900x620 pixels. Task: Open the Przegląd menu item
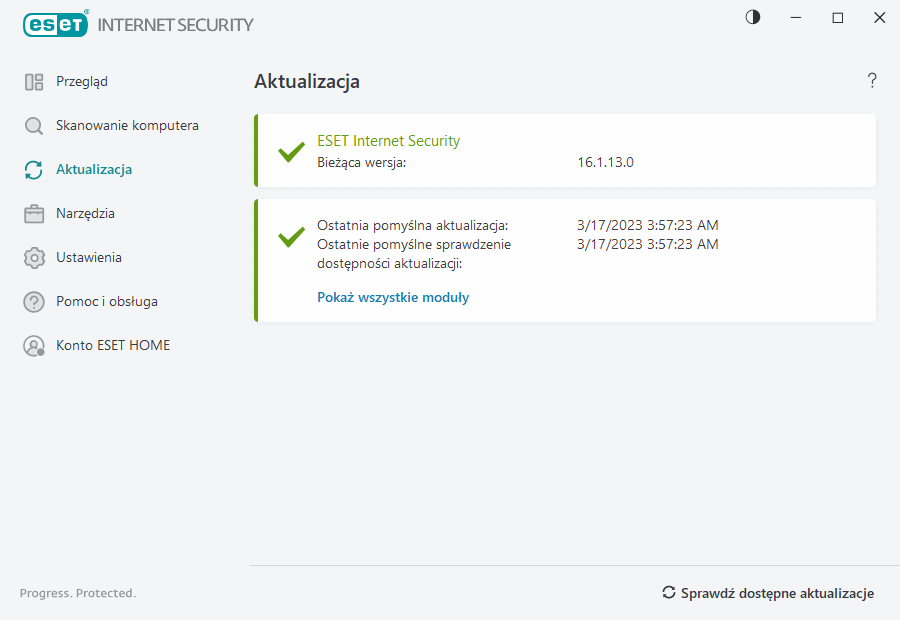[82, 82]
